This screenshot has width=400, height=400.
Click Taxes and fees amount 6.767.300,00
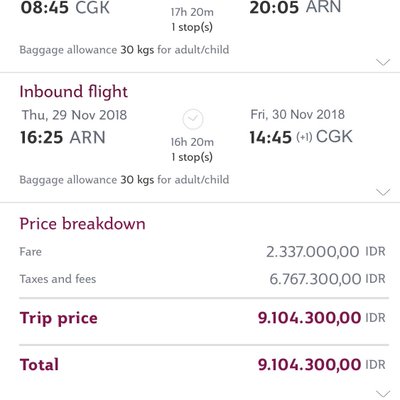[x=315, y=279]
